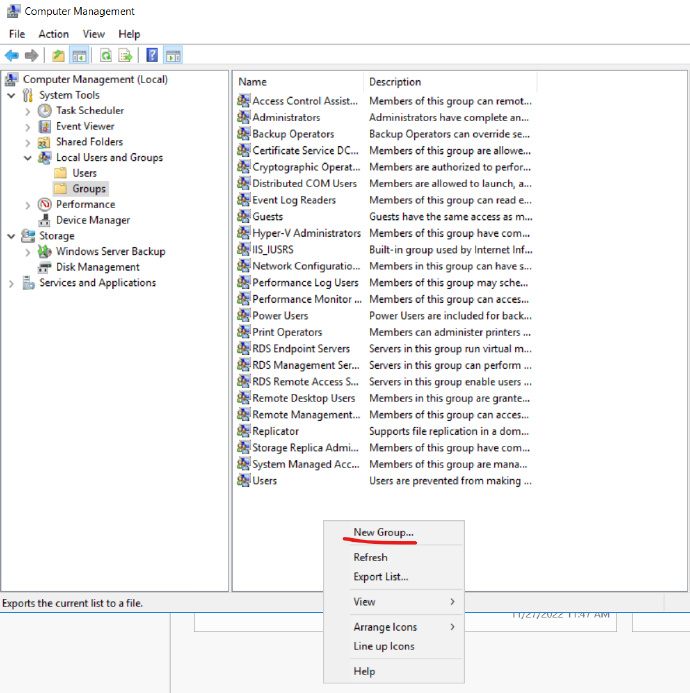Click the Device Manager icon in tree
The image size is (690, 693).
click(x=44, y=220)
